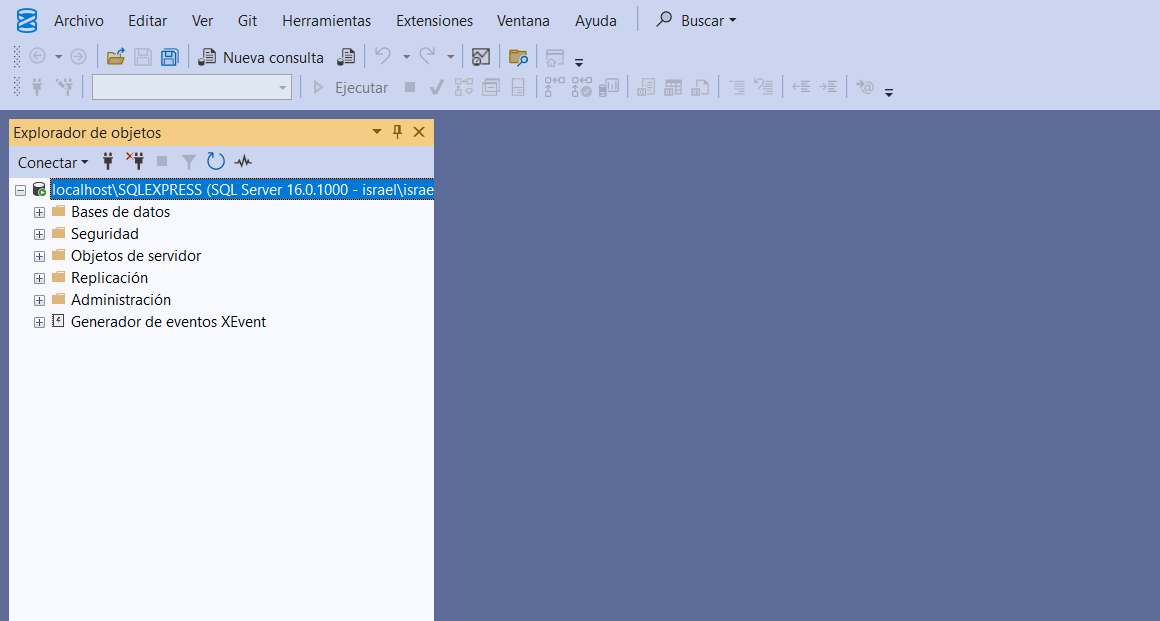This screenshot has height=621, width=1160.
Task: Refresh the Object Explorer tree
Action: (216, 161)
